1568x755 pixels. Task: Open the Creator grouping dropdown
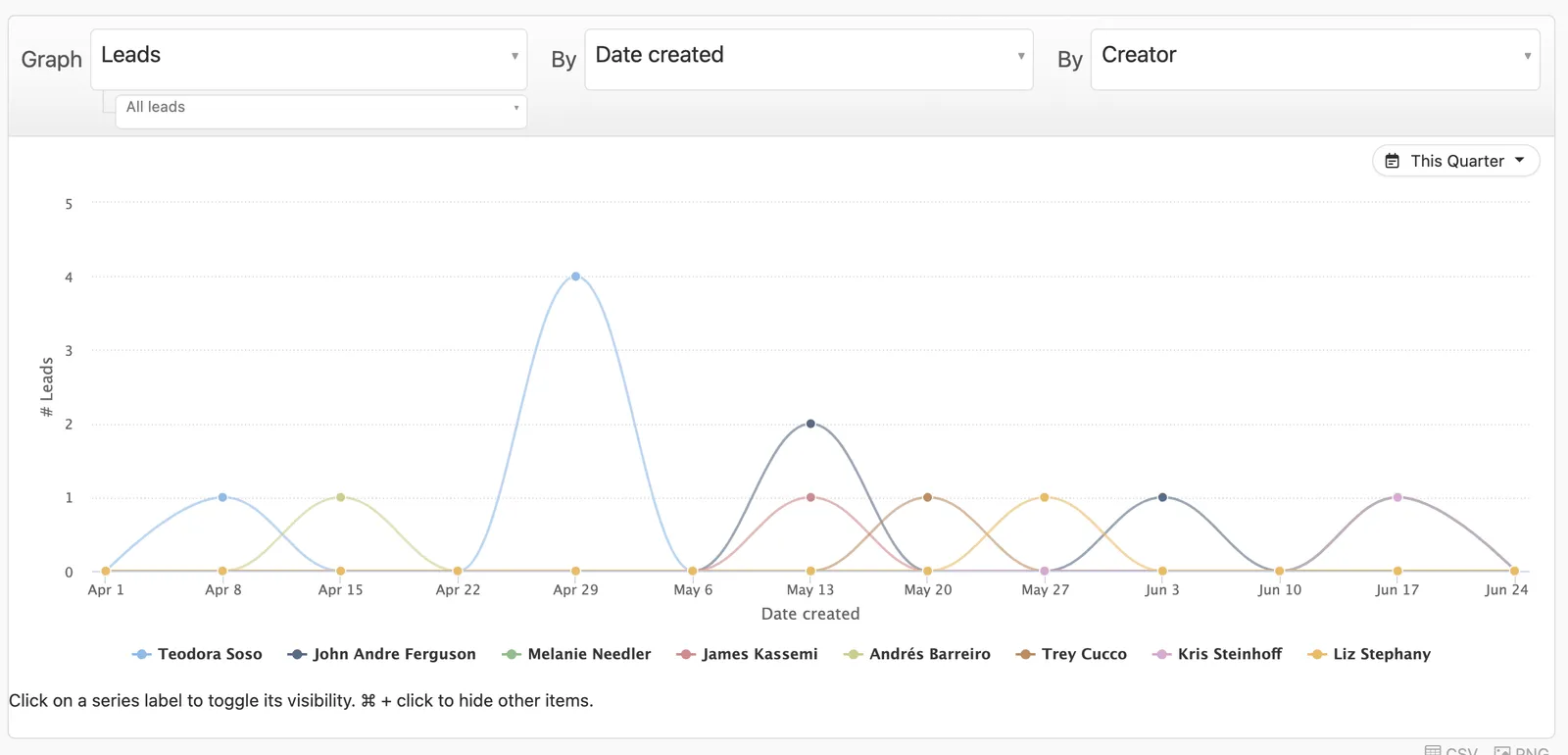(x=1315, y=59)
